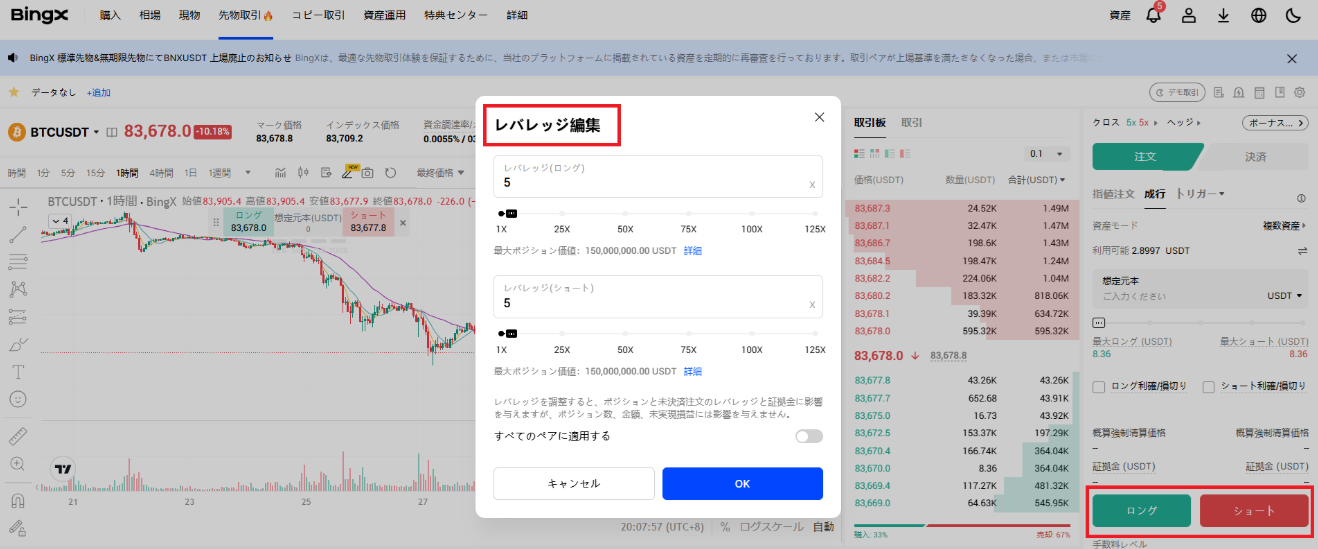Select the pattern drawing tool
Image resolution: width=1318 pixels, height=549 pixels.
[x=17, y=289]
